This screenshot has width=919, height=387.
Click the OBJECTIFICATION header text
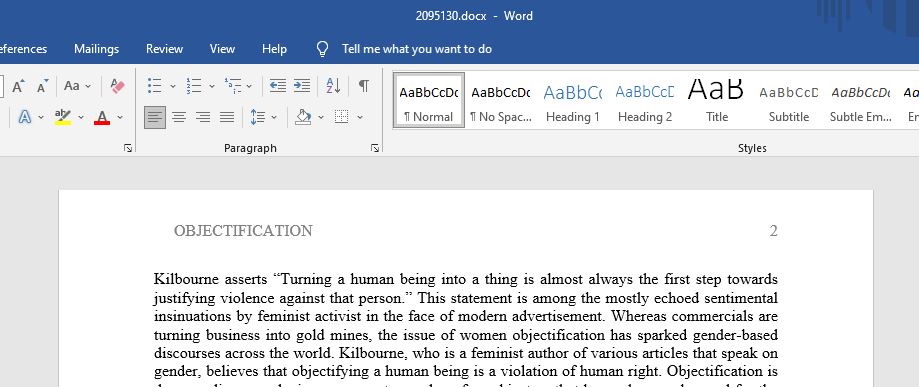[x=243, y=231]
